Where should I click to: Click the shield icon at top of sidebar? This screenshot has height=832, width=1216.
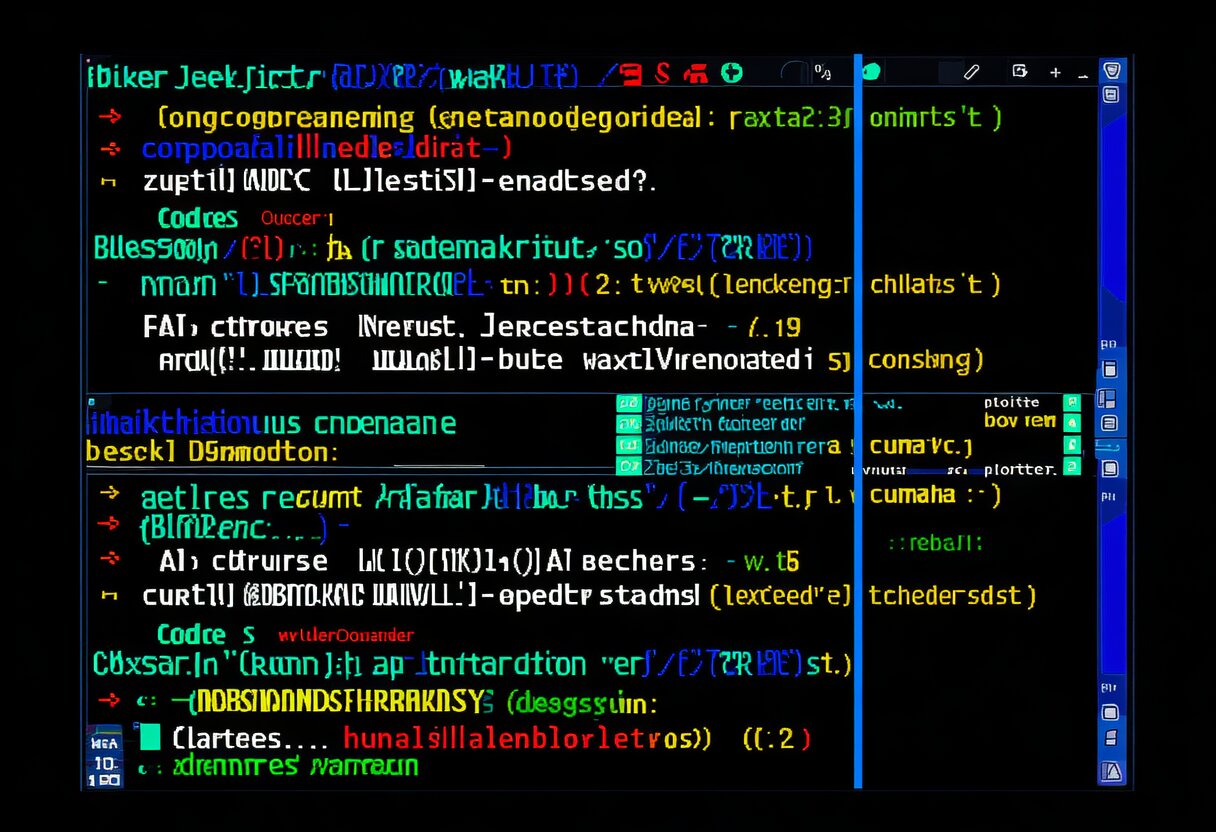tap(1110, 70)
